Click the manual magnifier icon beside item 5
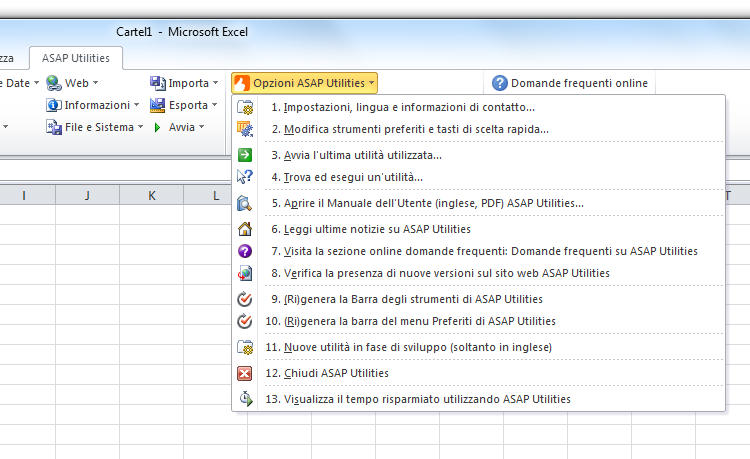The image size is (750, 459). [x=245, y=203]
